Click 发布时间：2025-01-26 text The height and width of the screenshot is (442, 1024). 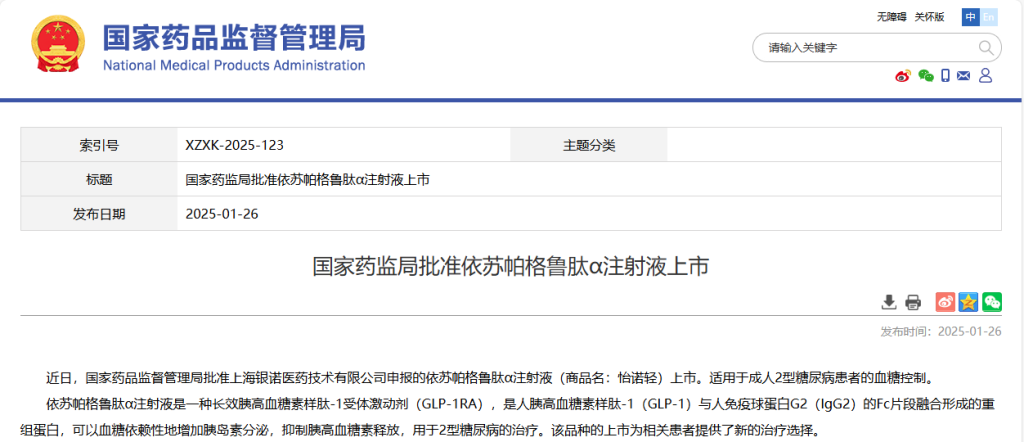[x=941, y=331]
